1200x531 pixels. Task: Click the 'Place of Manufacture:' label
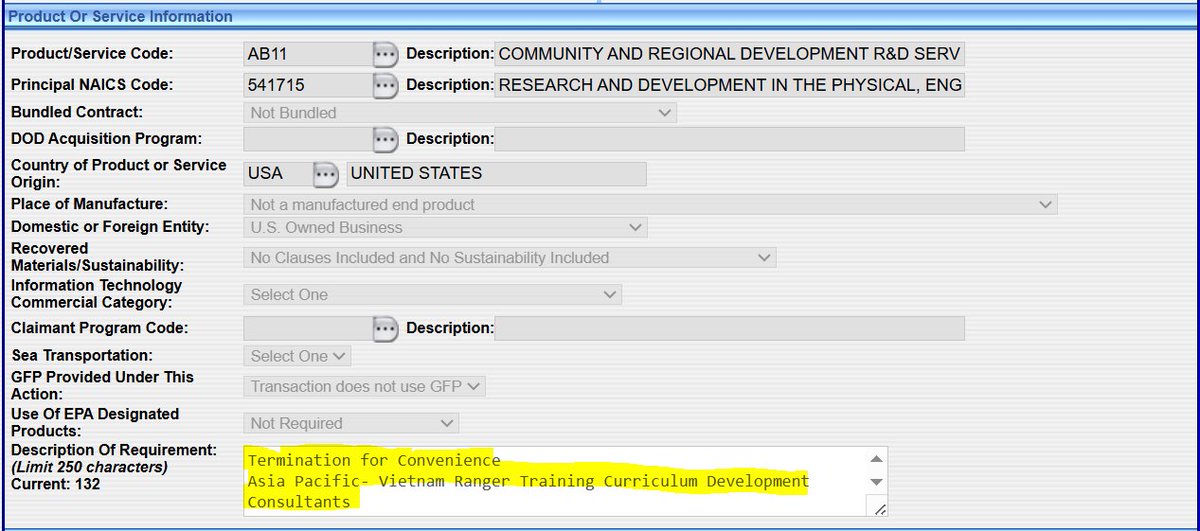click(x=89, y=204)
